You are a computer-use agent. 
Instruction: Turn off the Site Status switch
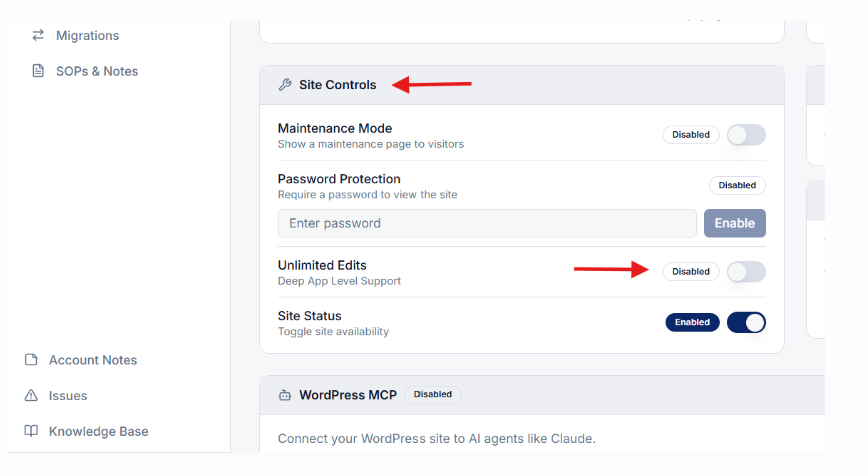[x=746, y=322]
